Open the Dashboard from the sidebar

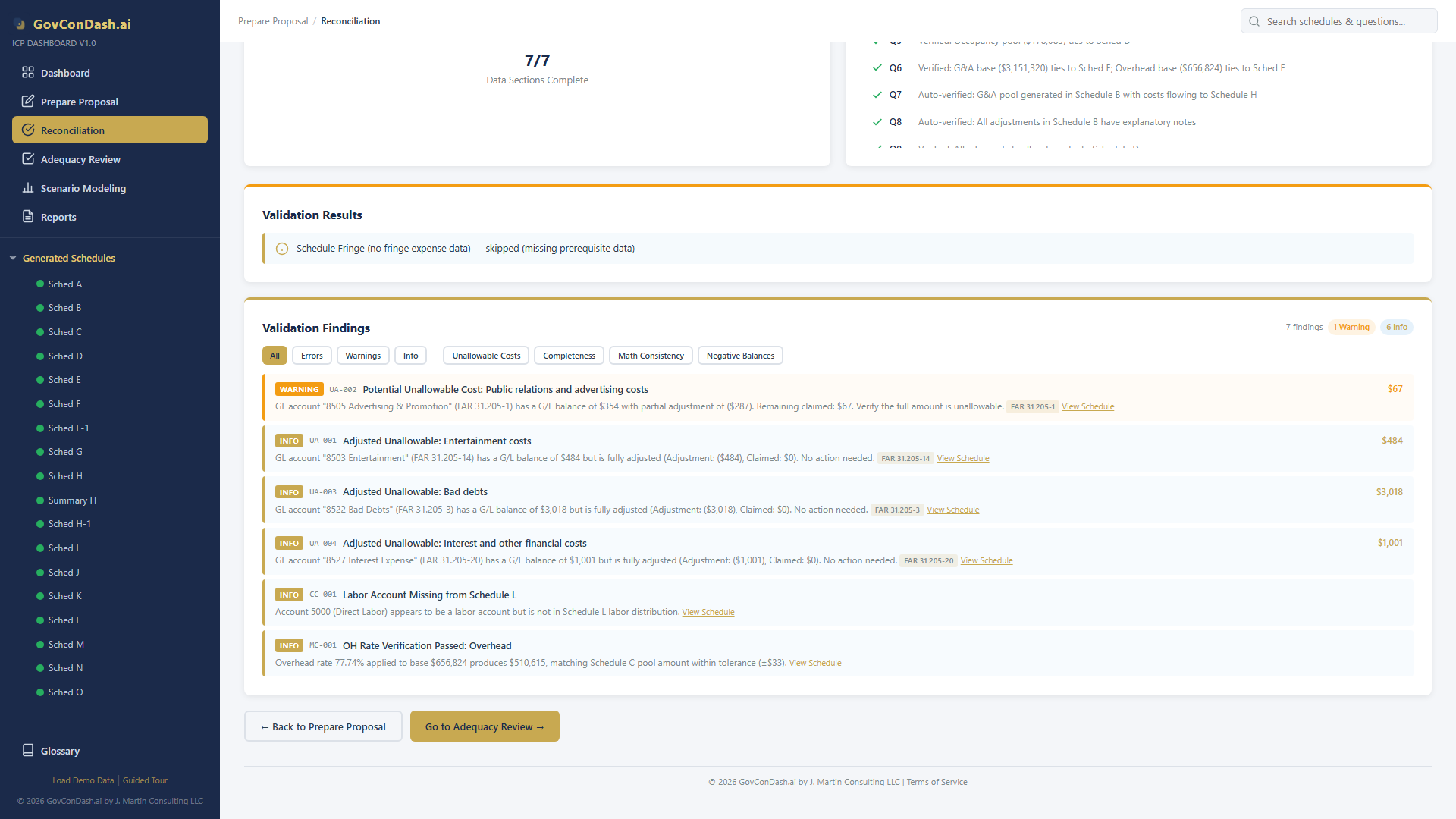click(27, 72)
